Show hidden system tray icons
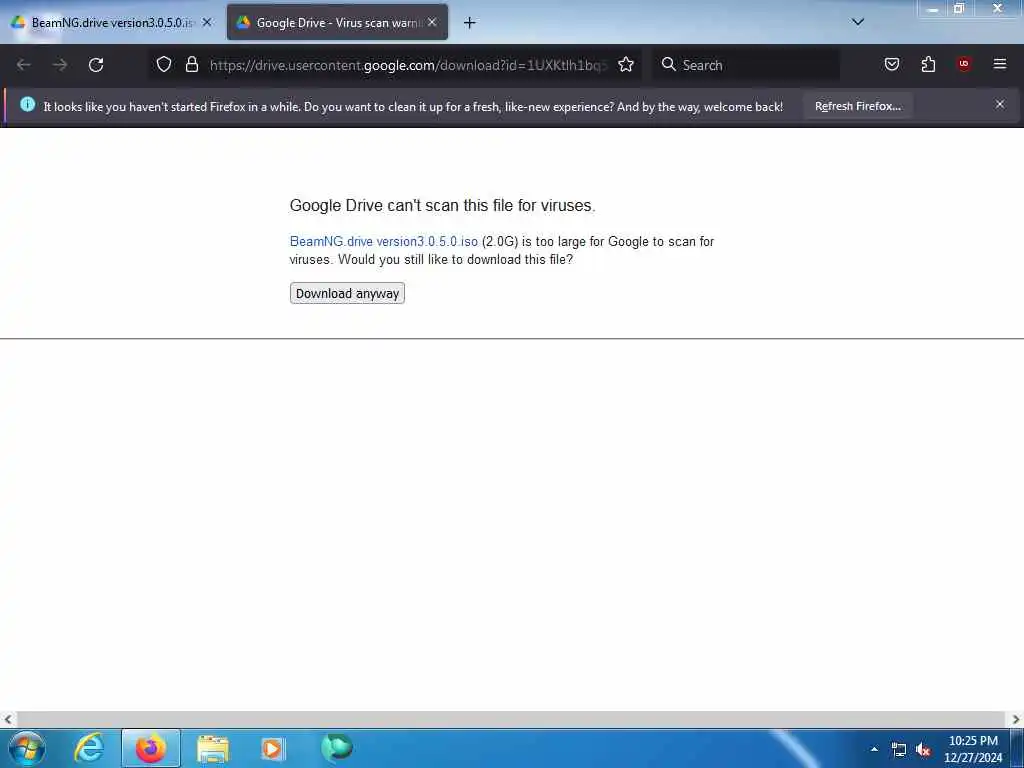 (874, 749)
